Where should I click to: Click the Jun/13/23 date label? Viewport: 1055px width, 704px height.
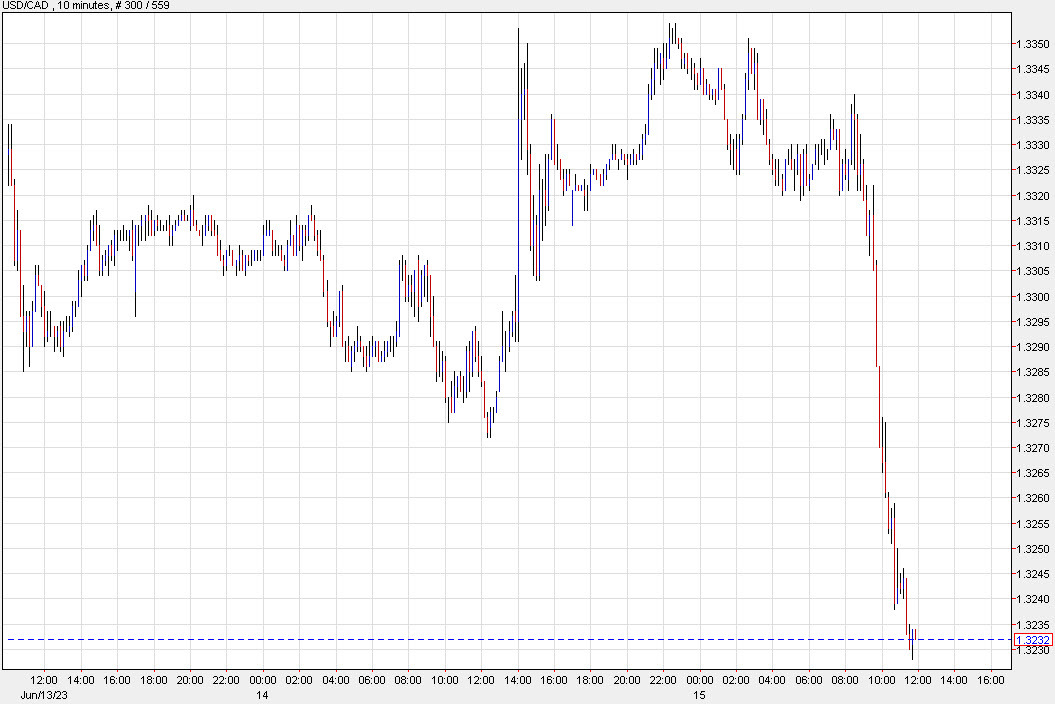tap(44, 695)
